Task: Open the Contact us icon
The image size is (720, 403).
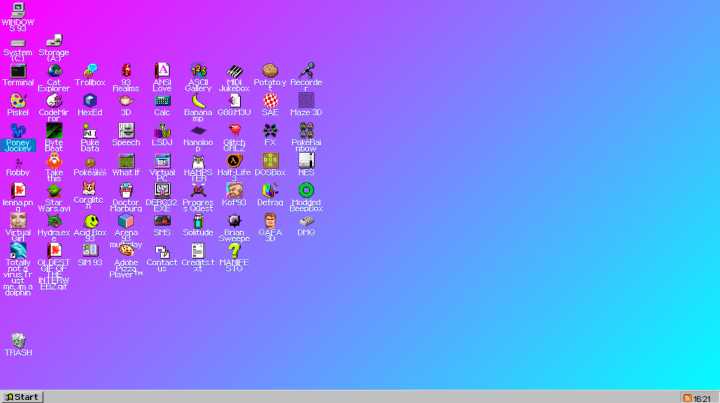Action: pyautogui.click(x=162, y=251)
